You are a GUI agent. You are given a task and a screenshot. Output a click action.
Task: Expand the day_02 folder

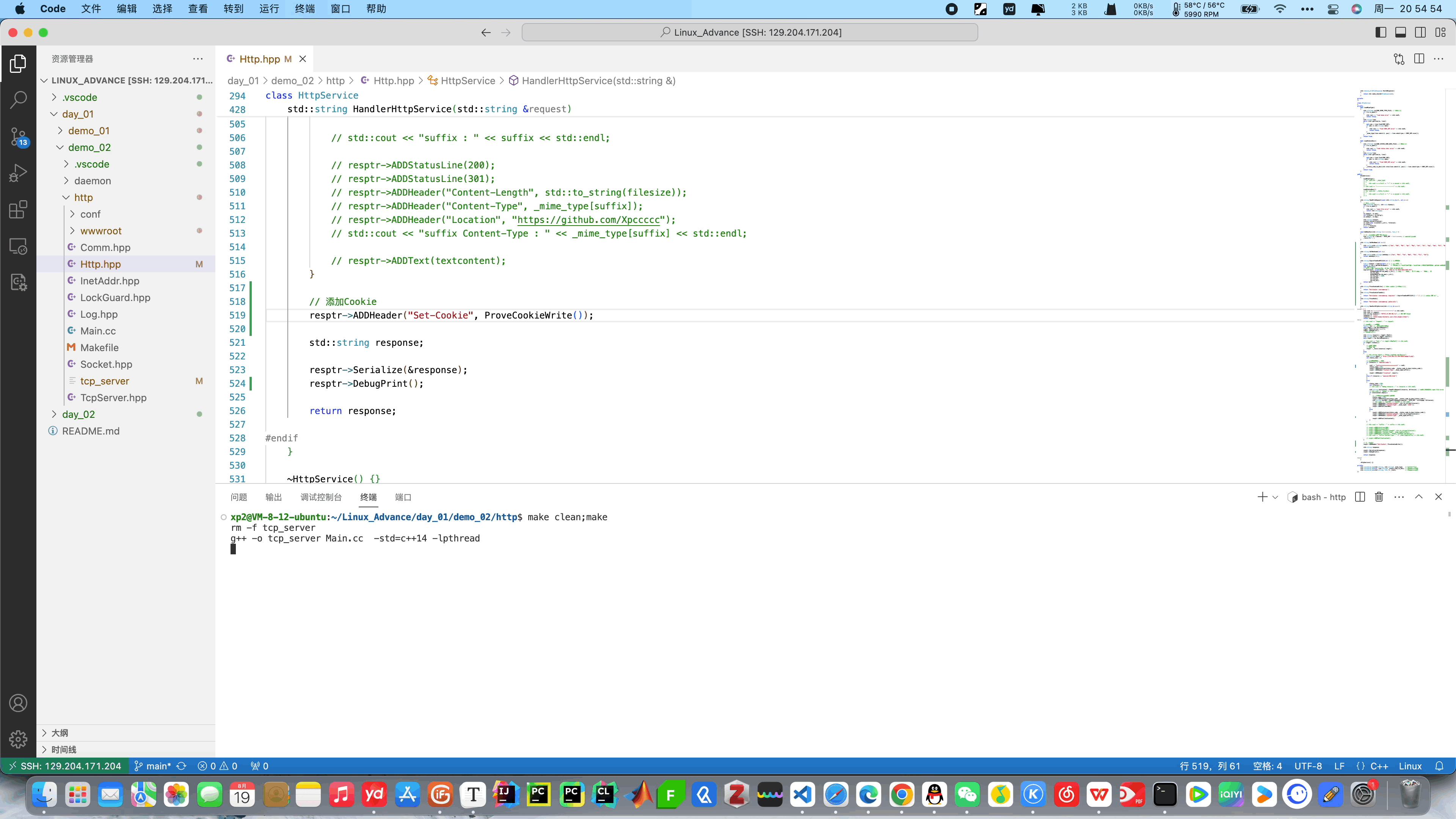(x=78, y=414)
